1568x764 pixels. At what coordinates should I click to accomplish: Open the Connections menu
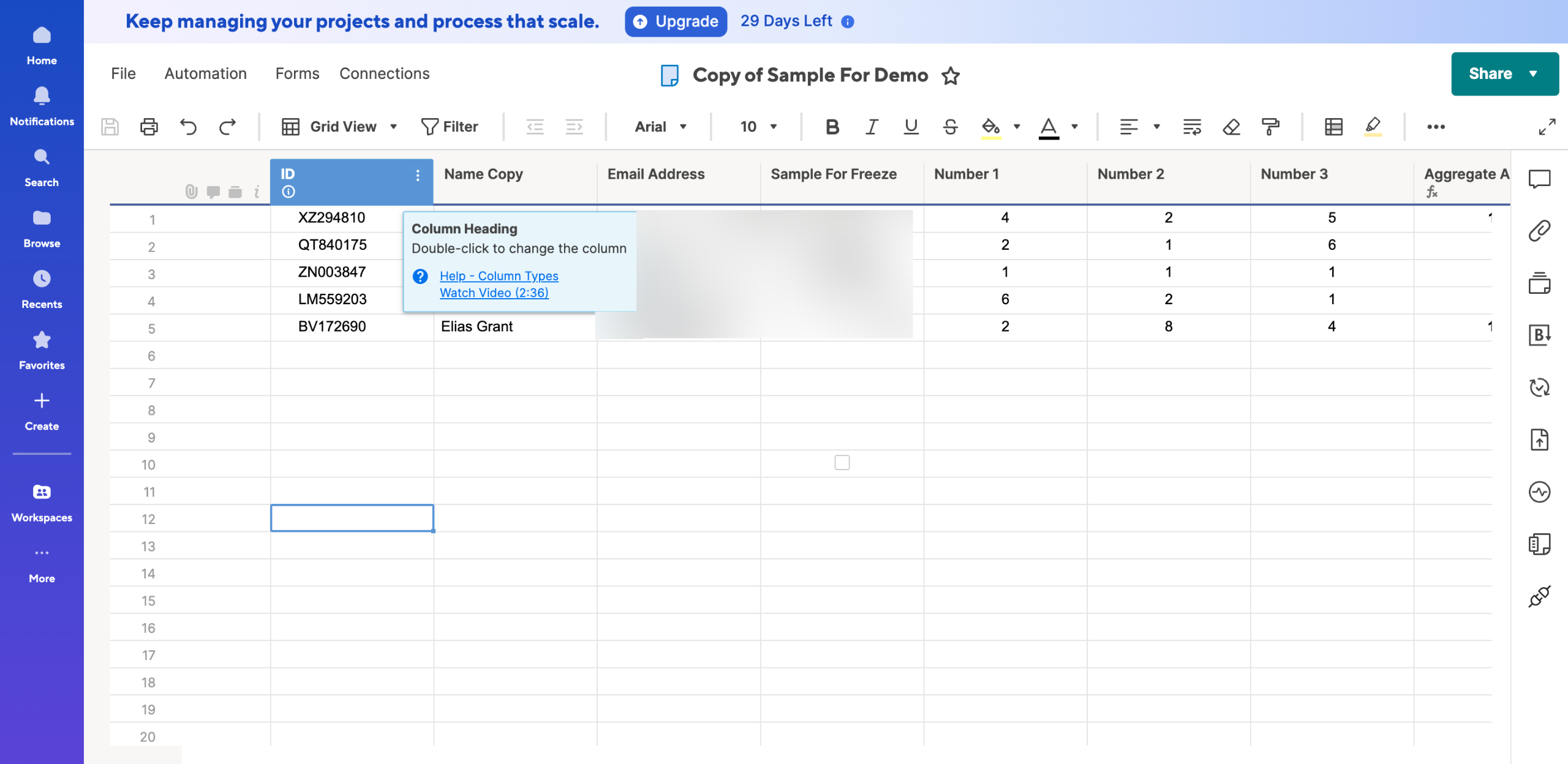coord(384,73)
